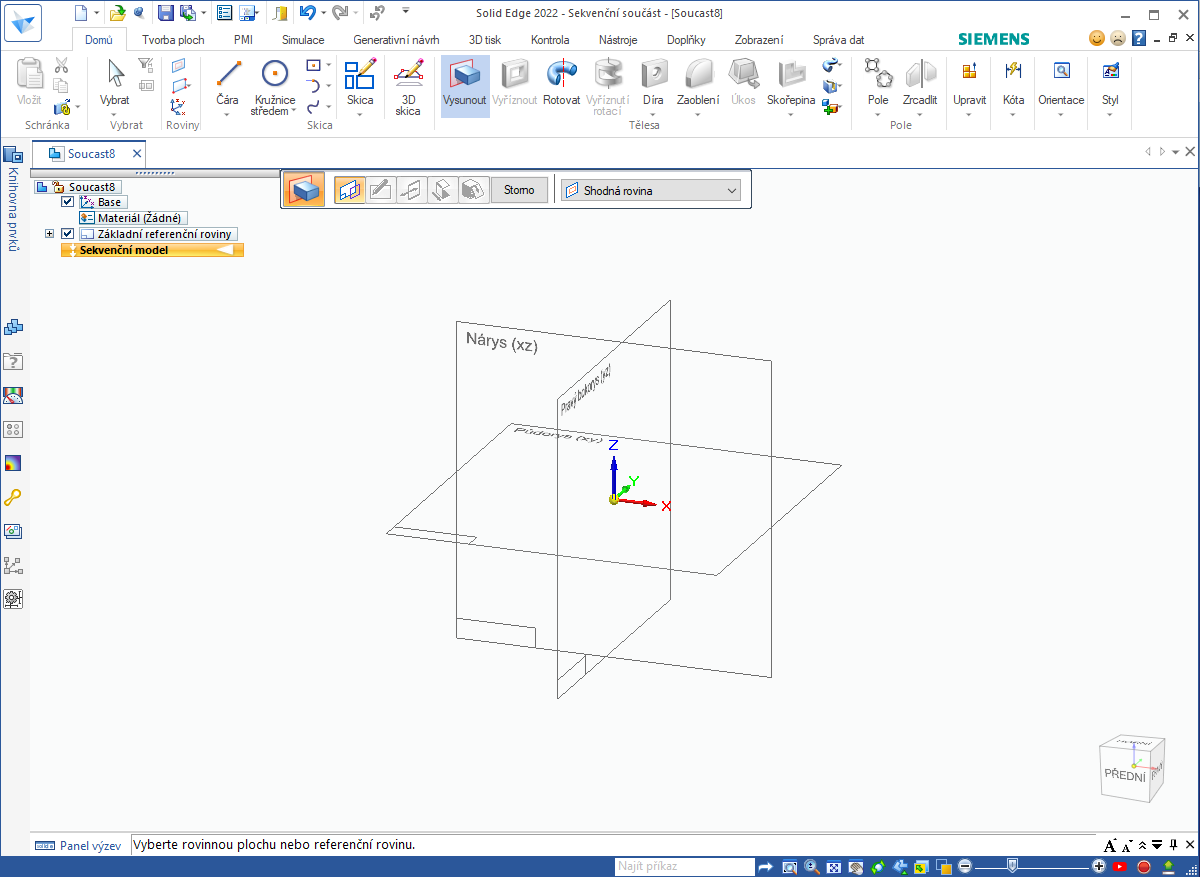Open the key icon panel in left sidebar
Screen dimensions: 1200x877
pyautogui.click(x=13, y=497)
